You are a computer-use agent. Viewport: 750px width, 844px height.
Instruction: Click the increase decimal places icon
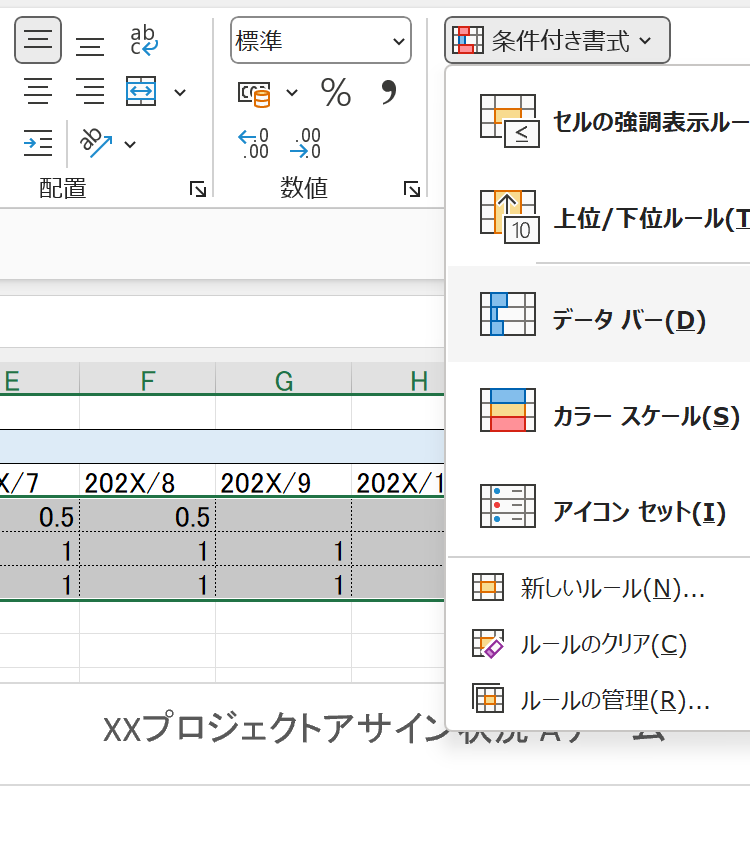253,144
